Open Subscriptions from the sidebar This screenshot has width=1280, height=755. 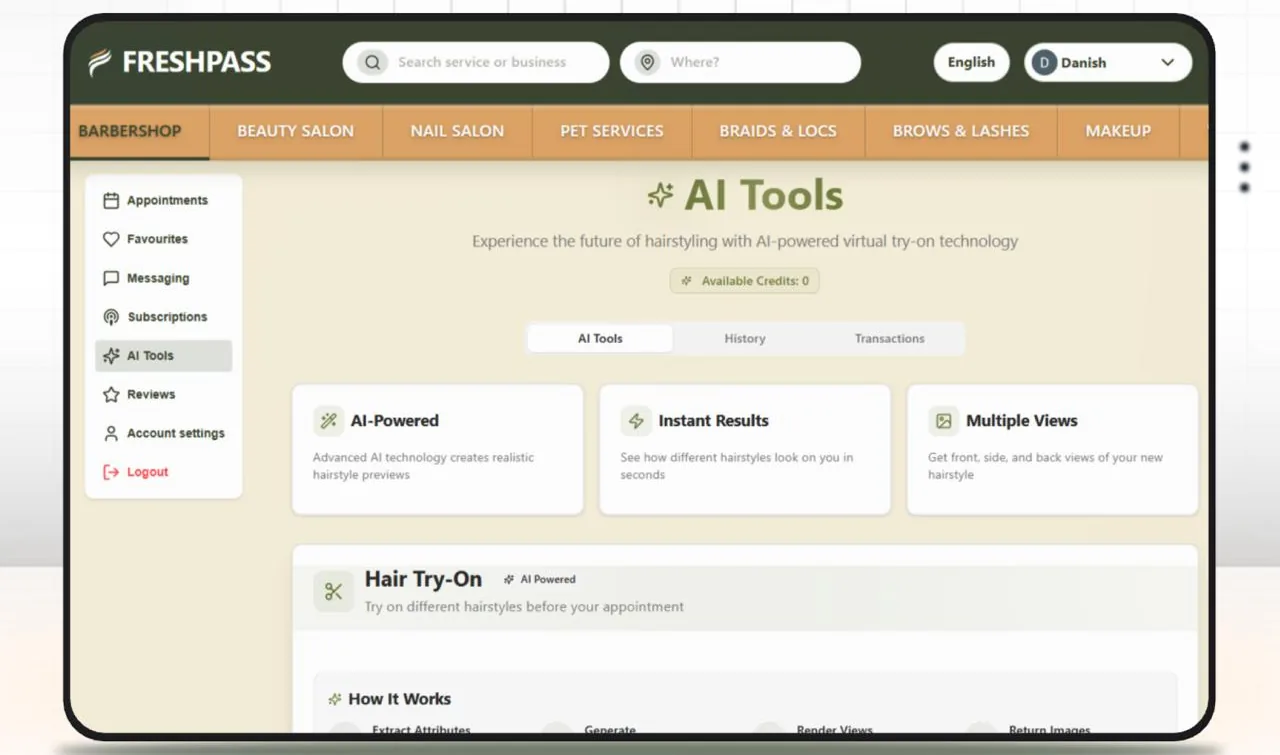point(163,317)
